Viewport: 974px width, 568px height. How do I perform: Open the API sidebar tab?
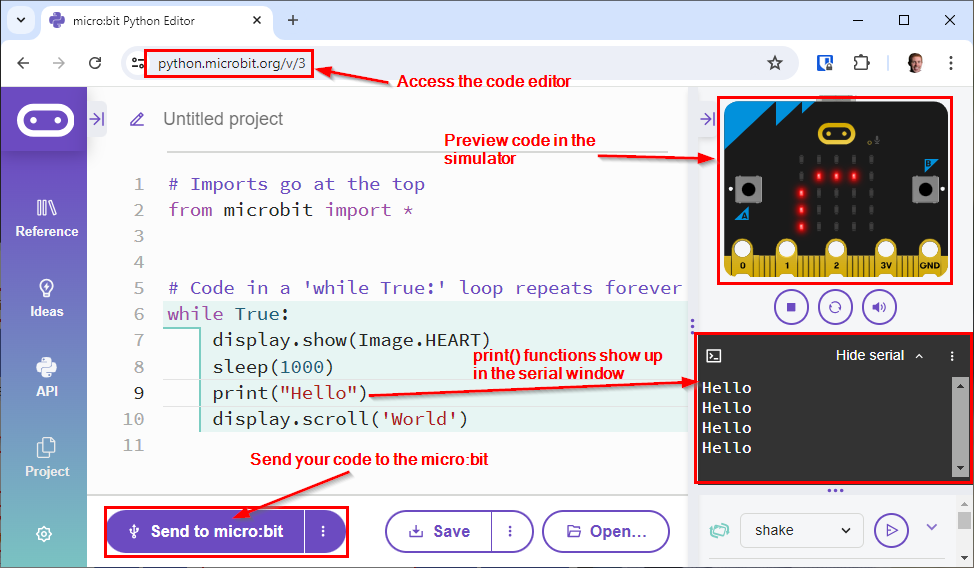click(x=47, y=378)
